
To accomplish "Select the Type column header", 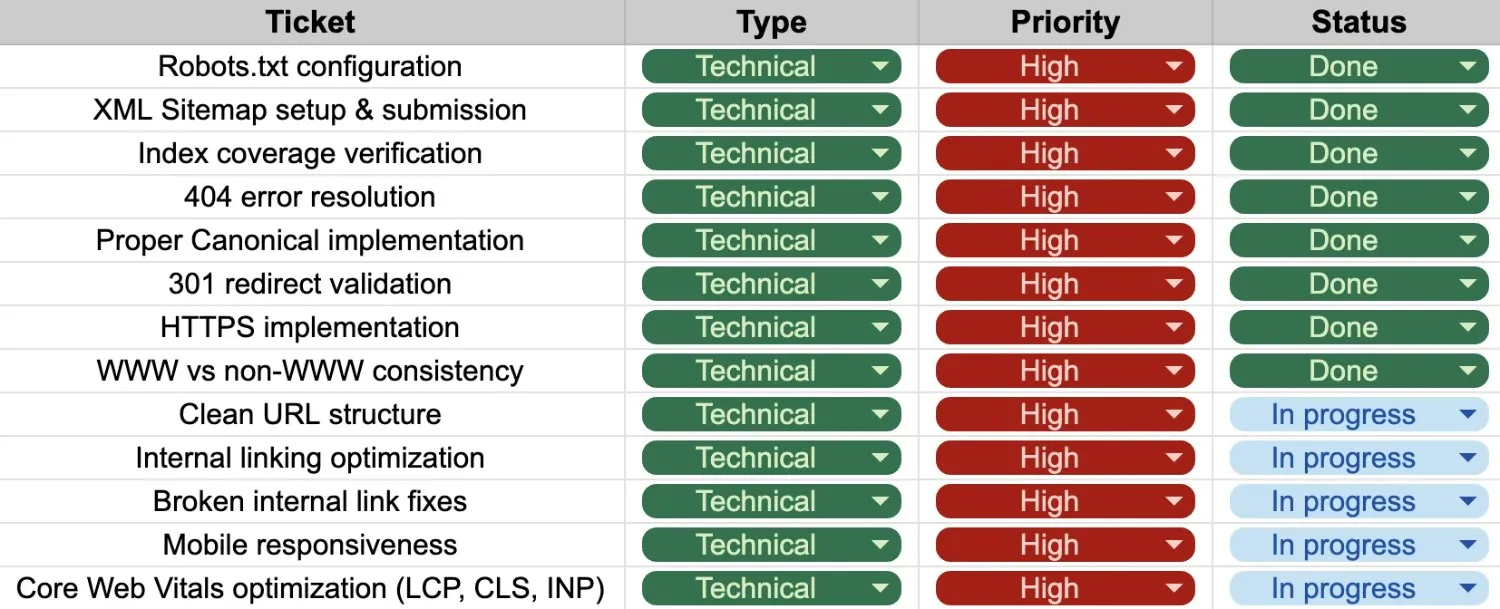I will point(771,22).
